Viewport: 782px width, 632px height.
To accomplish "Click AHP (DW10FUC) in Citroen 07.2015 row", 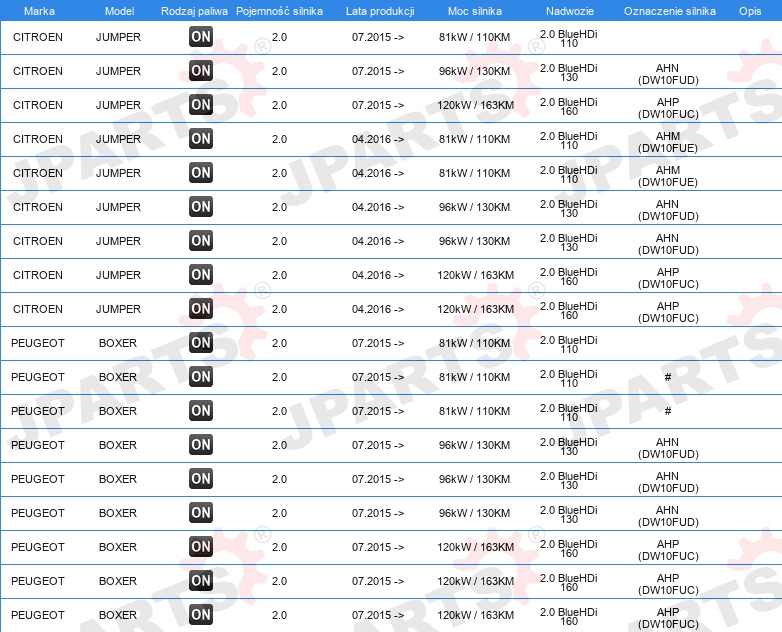I will (668, 108).
